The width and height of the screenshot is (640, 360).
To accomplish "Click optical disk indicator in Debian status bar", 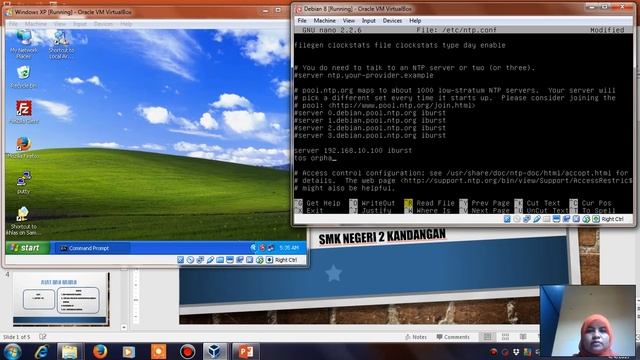I will pos(517,219).
